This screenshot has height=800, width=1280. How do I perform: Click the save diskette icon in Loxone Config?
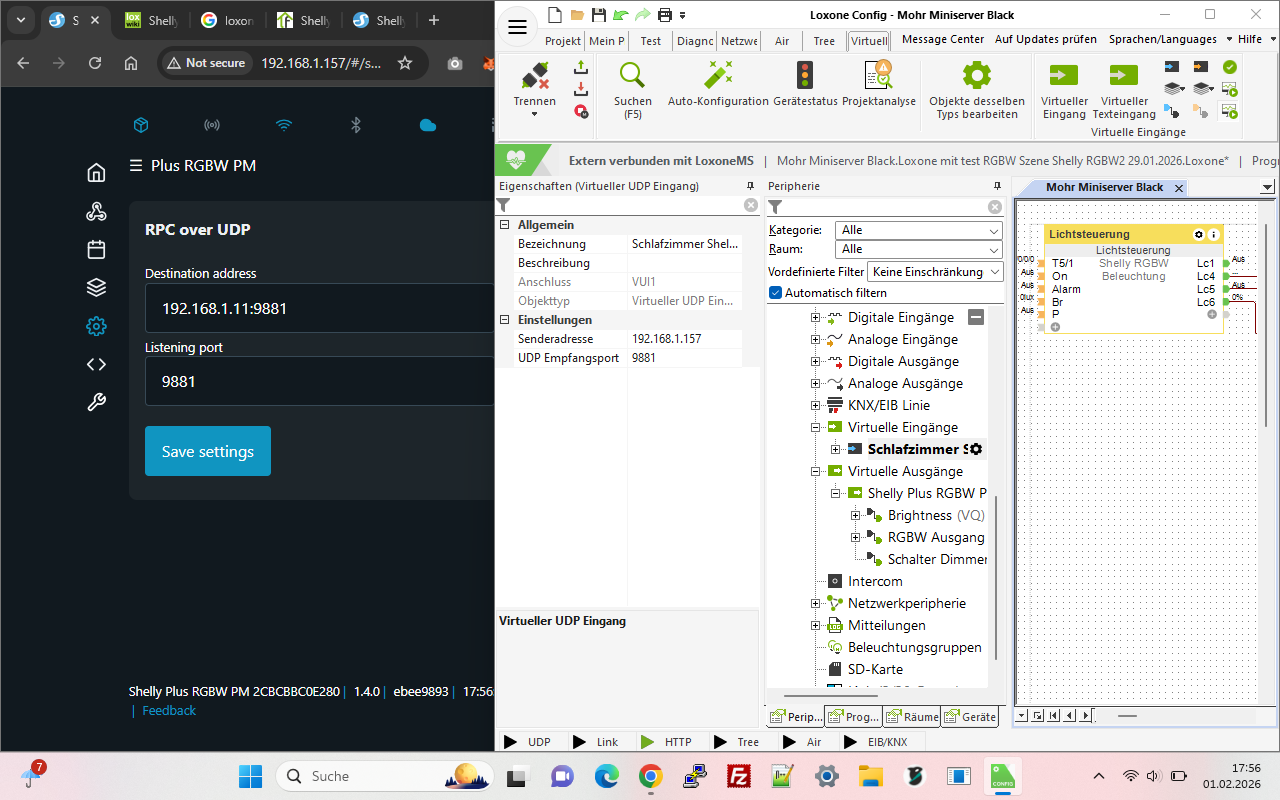pos(598,14)
